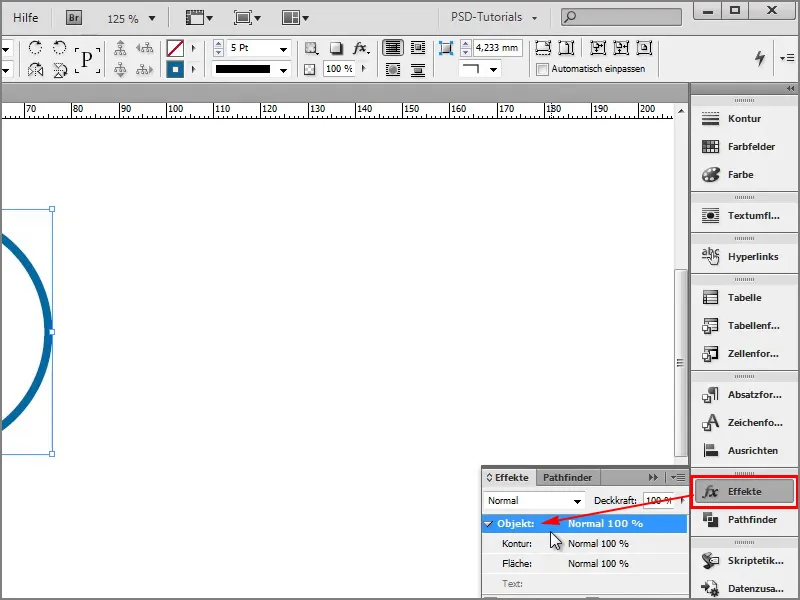
Task: Open the Hyperlinks panel
Action: click(x=744, y=256)
